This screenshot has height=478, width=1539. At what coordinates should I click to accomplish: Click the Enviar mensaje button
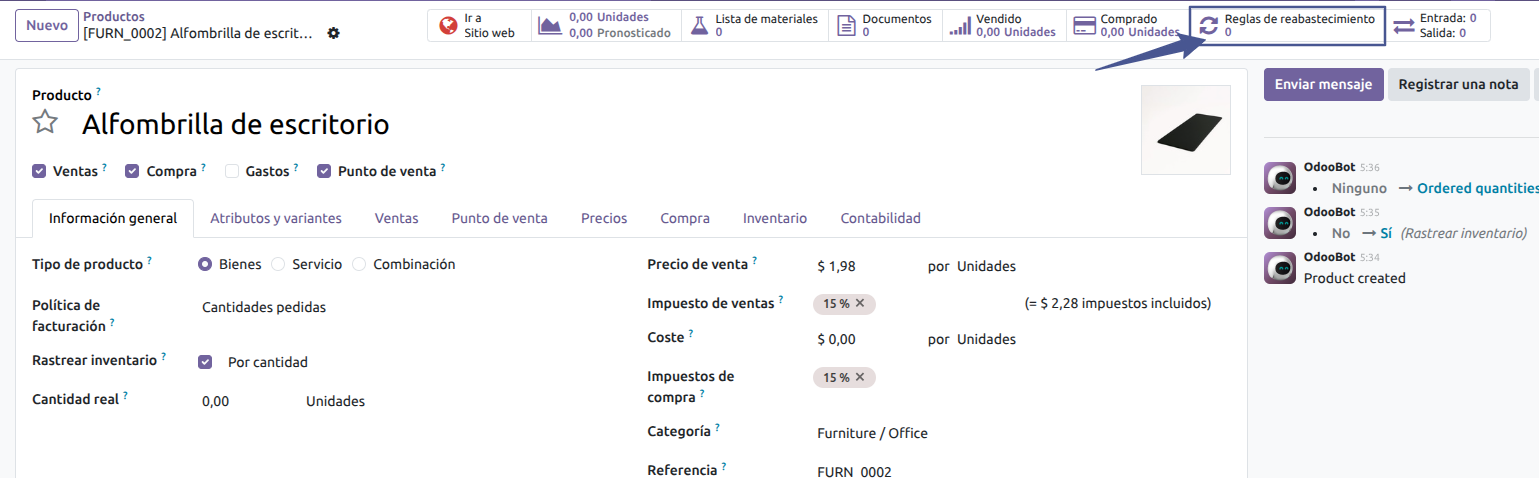pos(1323,84)
